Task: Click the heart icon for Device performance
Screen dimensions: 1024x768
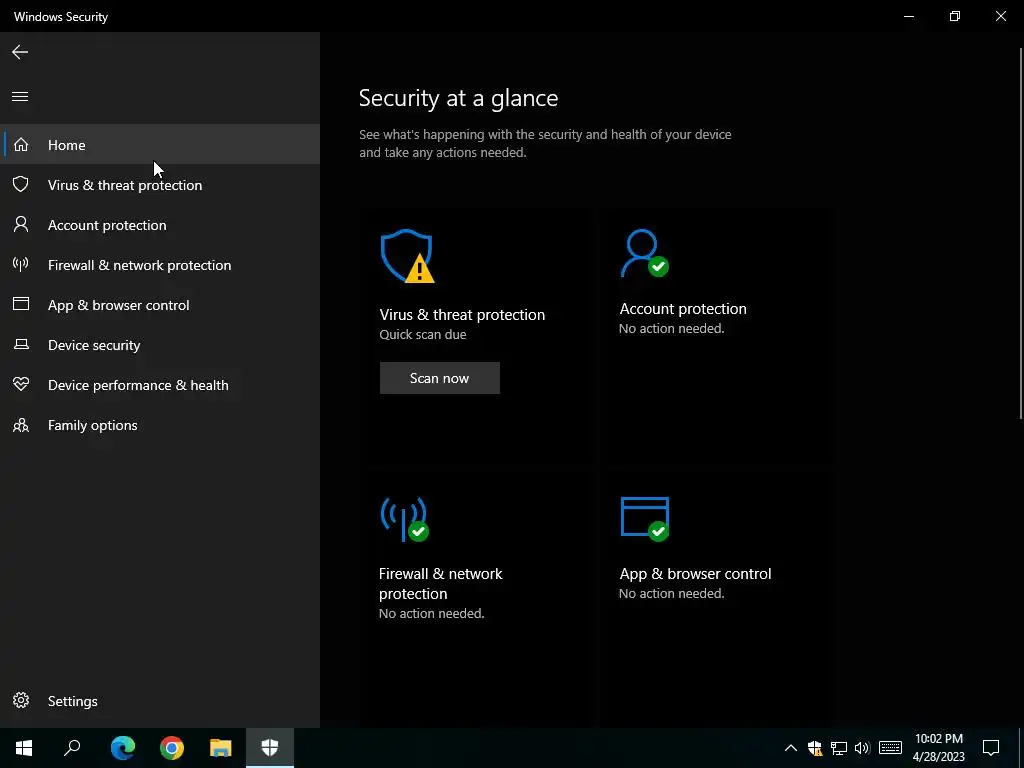Action: coord(21,384)
